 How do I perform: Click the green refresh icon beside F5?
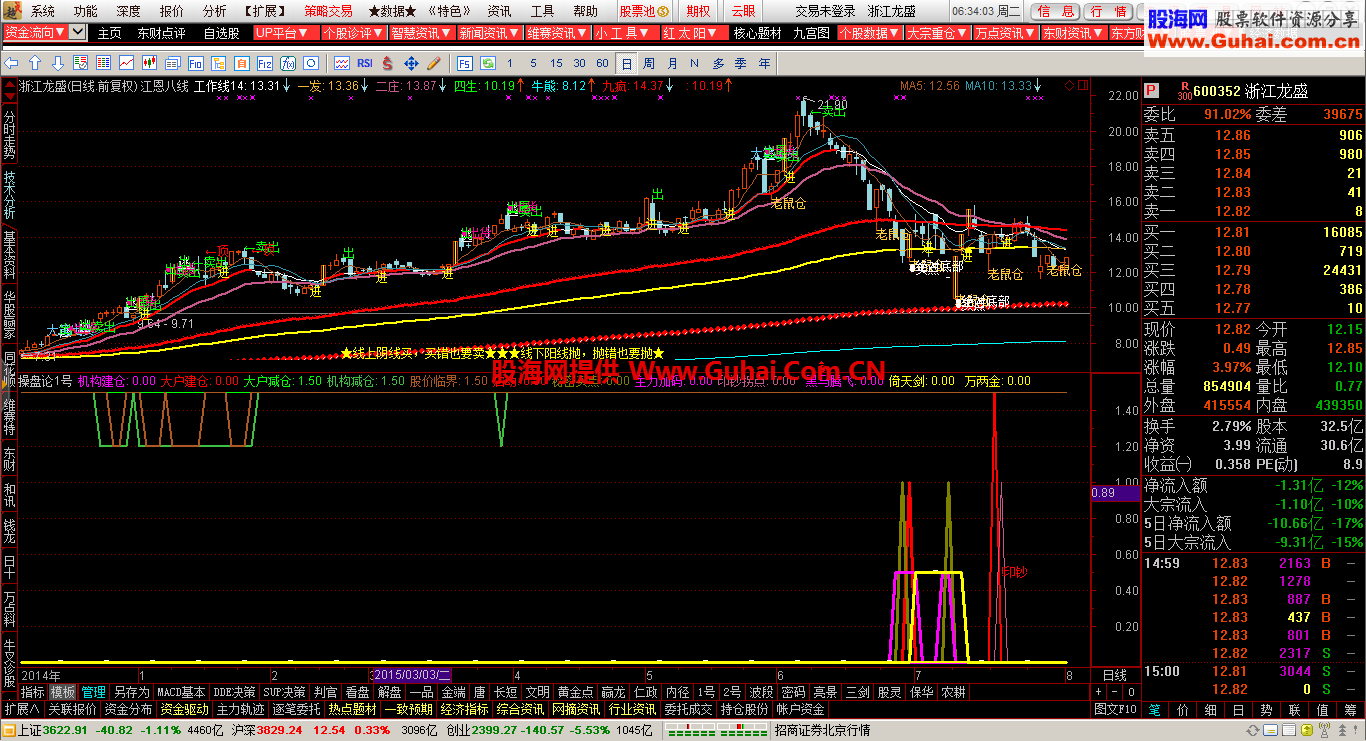pos(487,63)
